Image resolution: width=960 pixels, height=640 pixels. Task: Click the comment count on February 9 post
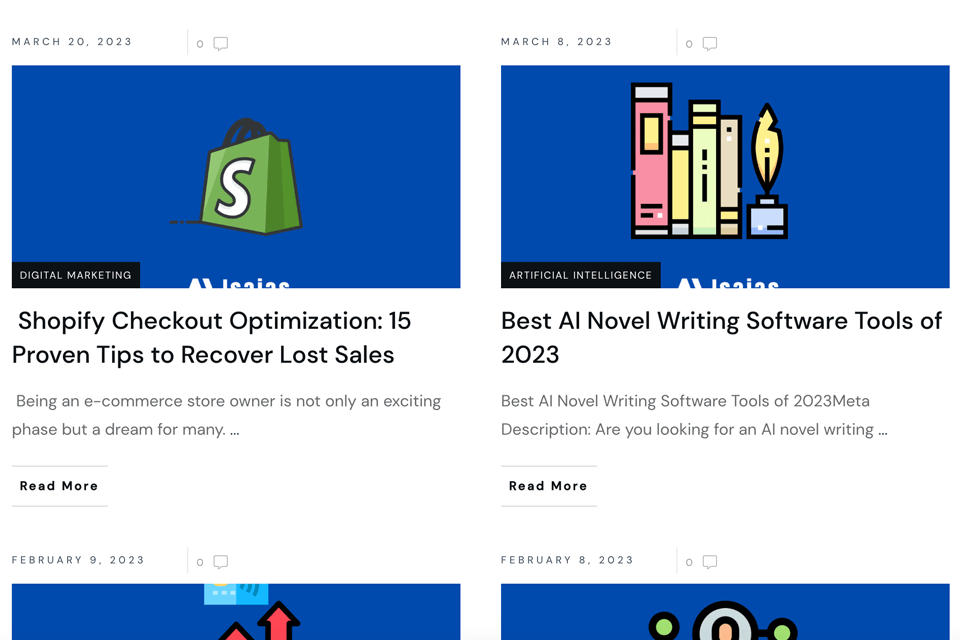click(x=200, y=562)
